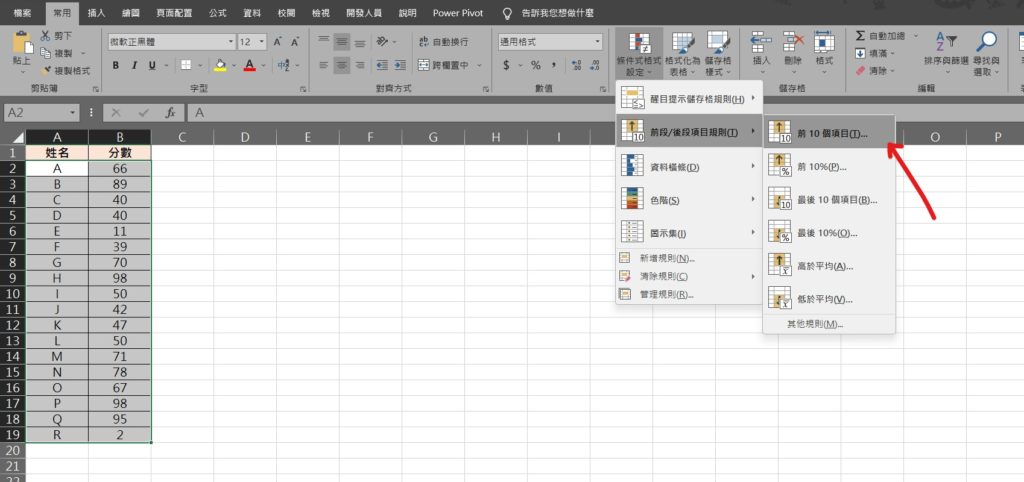The height and width of the screenshot is (482, 1024).
Task: Open Icon Sets (圖示集) submenu
Action: click(x=689, y=233)
